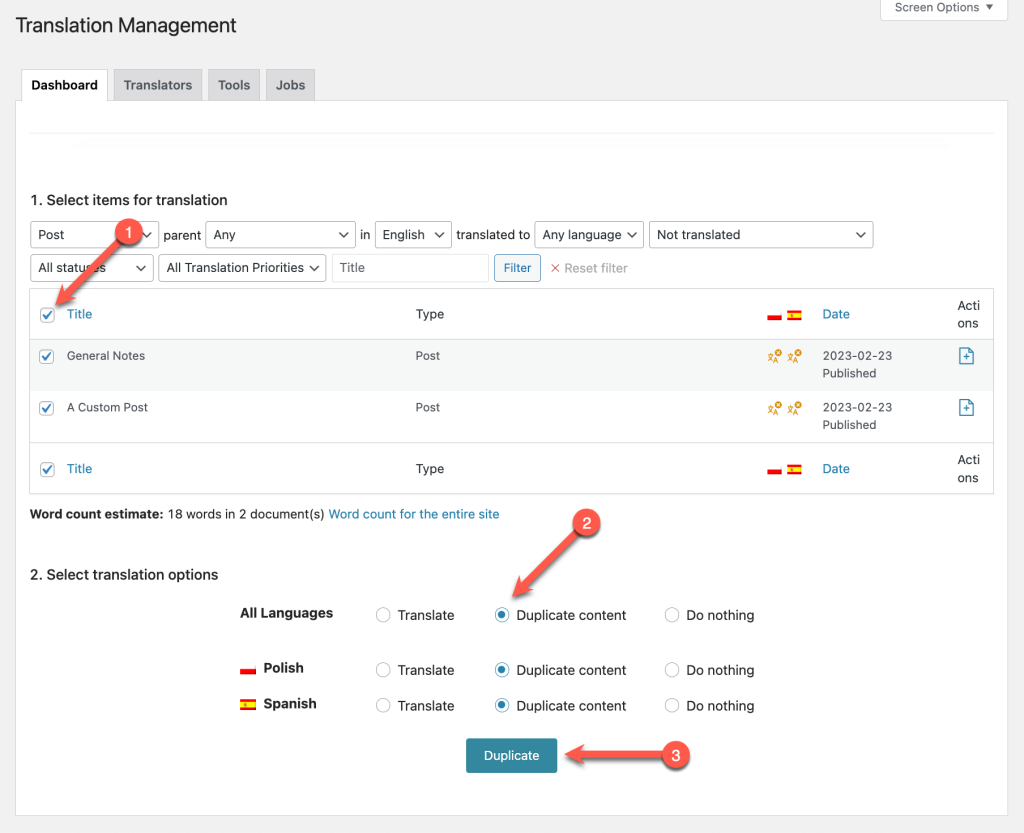Viewport: 1024px width, 833px height.
Task: Open the Jobs tab
Action: [x=290, y=85]
